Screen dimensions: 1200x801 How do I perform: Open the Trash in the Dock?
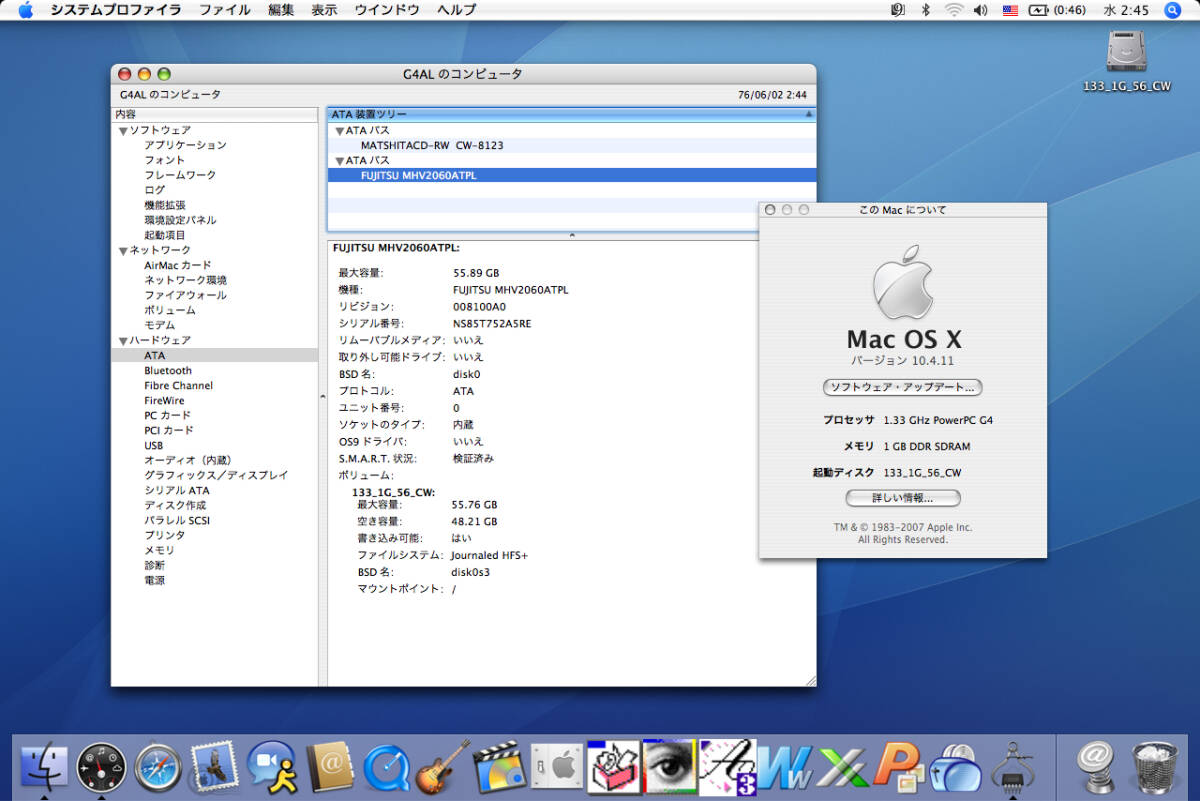[x=1154, y=768]
